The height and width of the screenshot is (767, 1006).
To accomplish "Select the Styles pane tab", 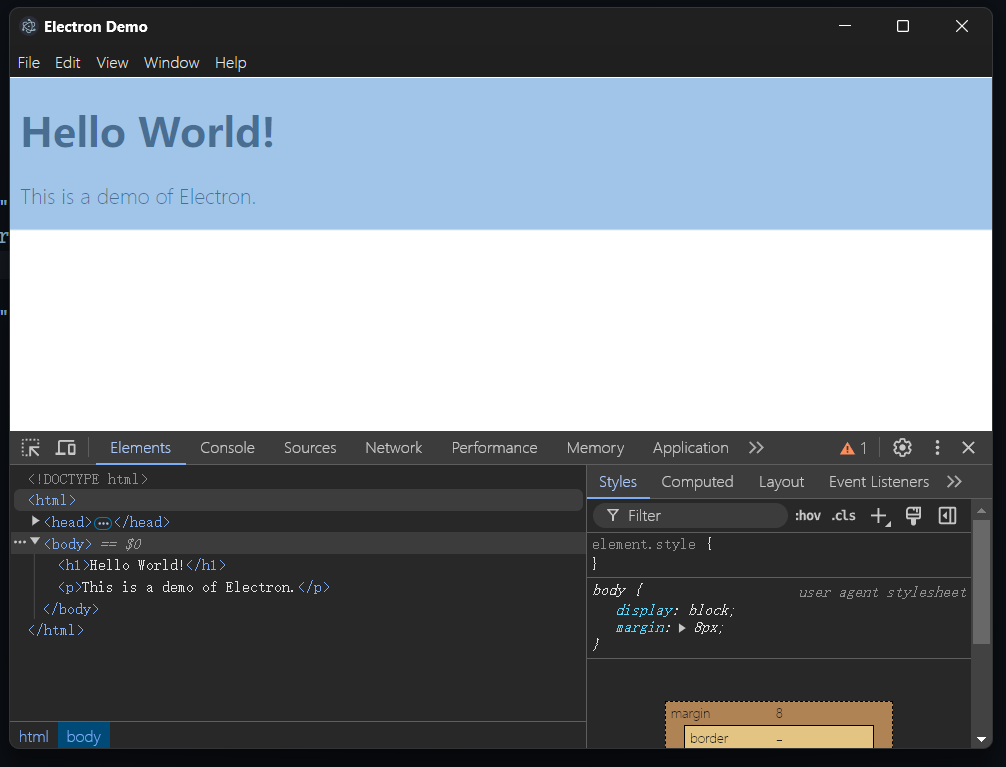I will pos(618,481).
